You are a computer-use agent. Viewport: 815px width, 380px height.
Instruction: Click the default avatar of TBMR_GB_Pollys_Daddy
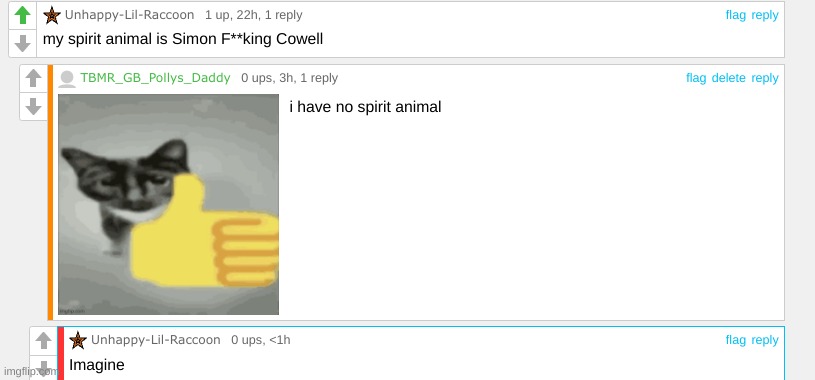pos(67,78)
